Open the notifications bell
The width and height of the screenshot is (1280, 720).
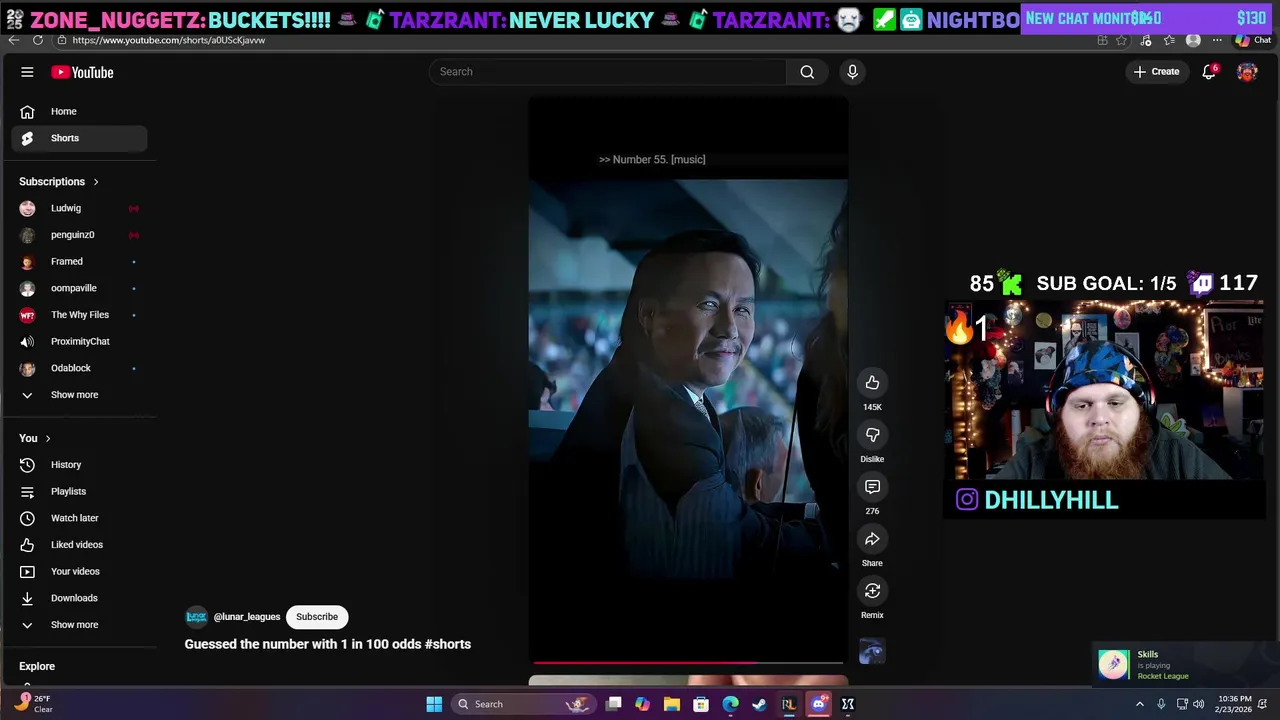(1209, 72)
